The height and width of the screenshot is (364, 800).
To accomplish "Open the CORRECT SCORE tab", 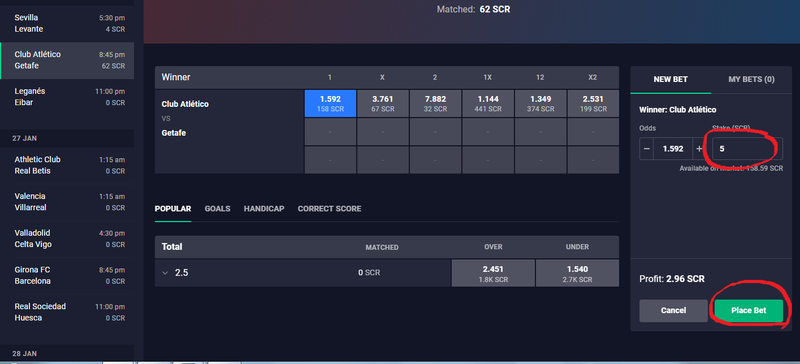I will point(329,209).
